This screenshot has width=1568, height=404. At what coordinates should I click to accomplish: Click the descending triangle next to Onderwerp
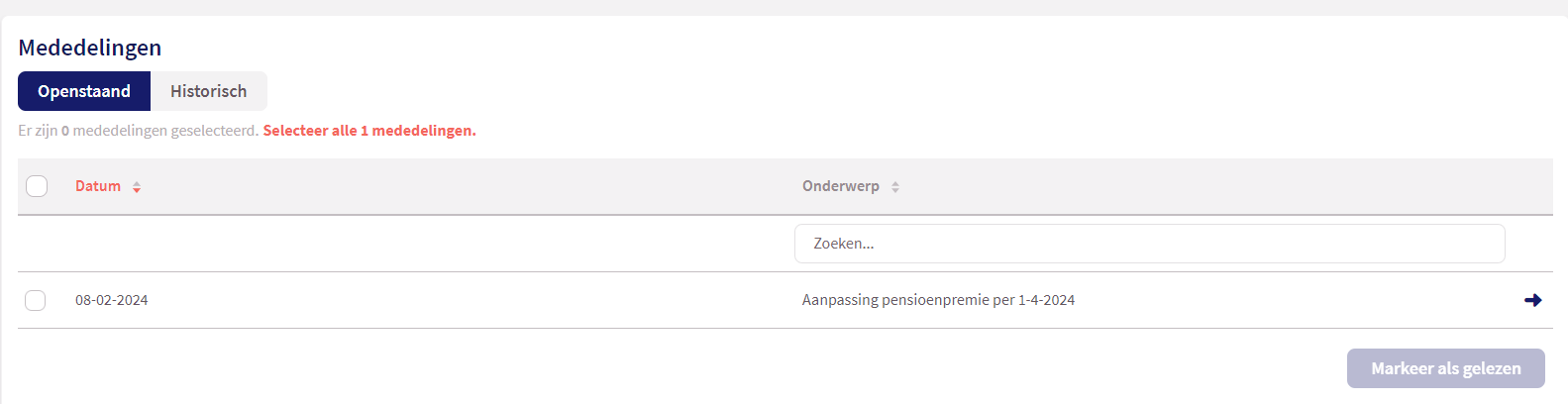click(895, 190)
